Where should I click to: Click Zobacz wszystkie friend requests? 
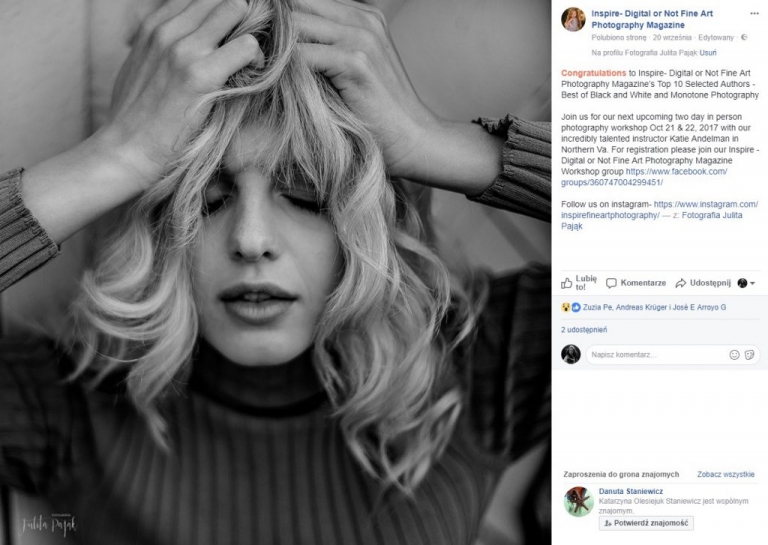pyautogui.click(x=725, y=474)
